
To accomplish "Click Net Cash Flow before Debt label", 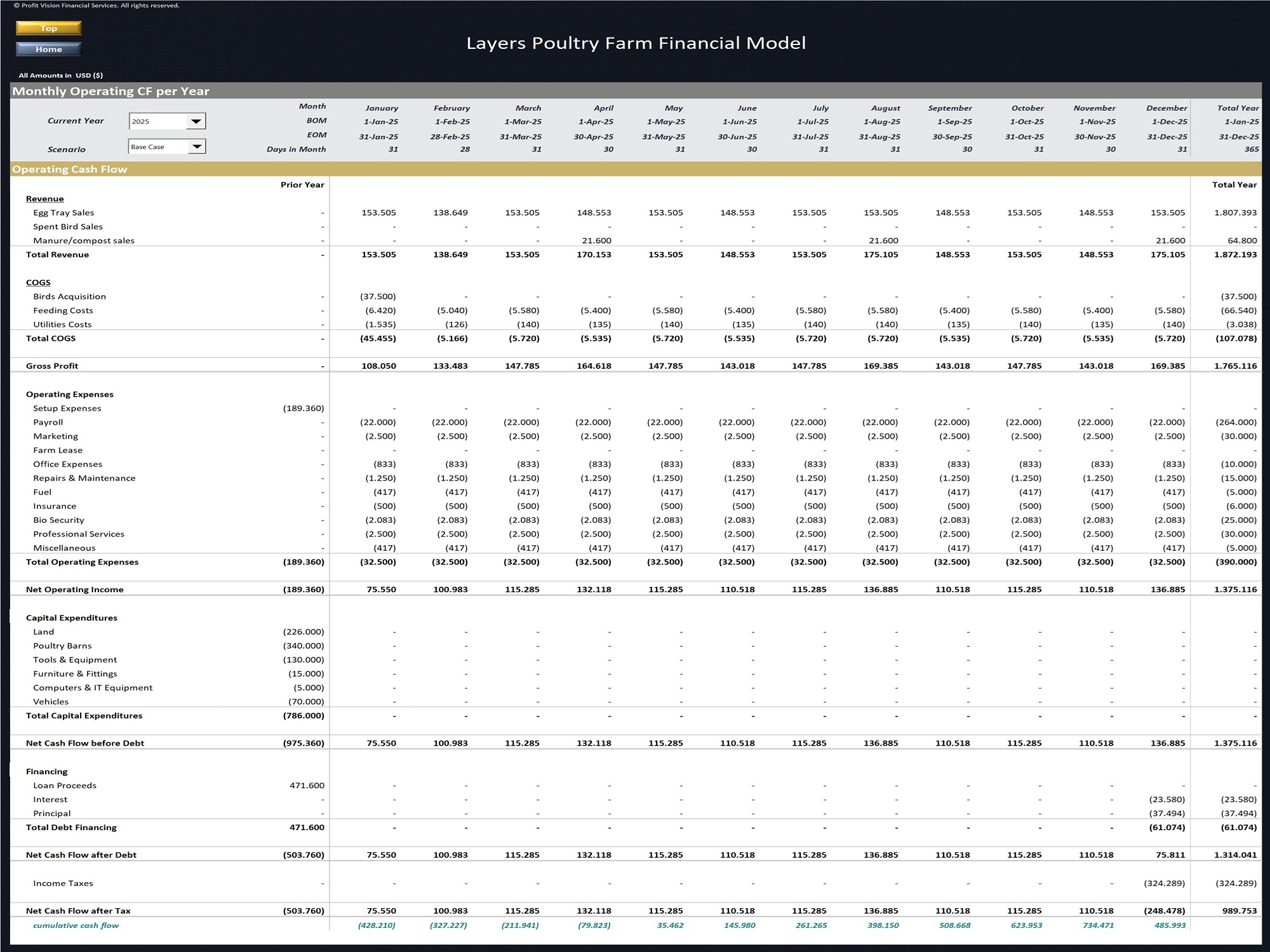I will pos(85,743).
